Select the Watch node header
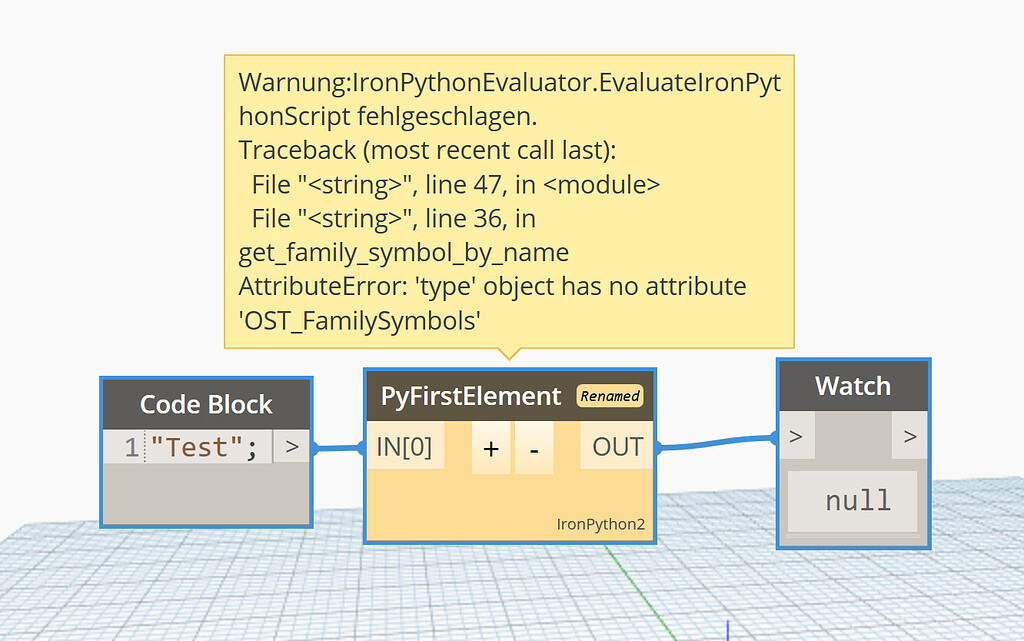This screenshot has width=1024, height=641. (853, 385)
